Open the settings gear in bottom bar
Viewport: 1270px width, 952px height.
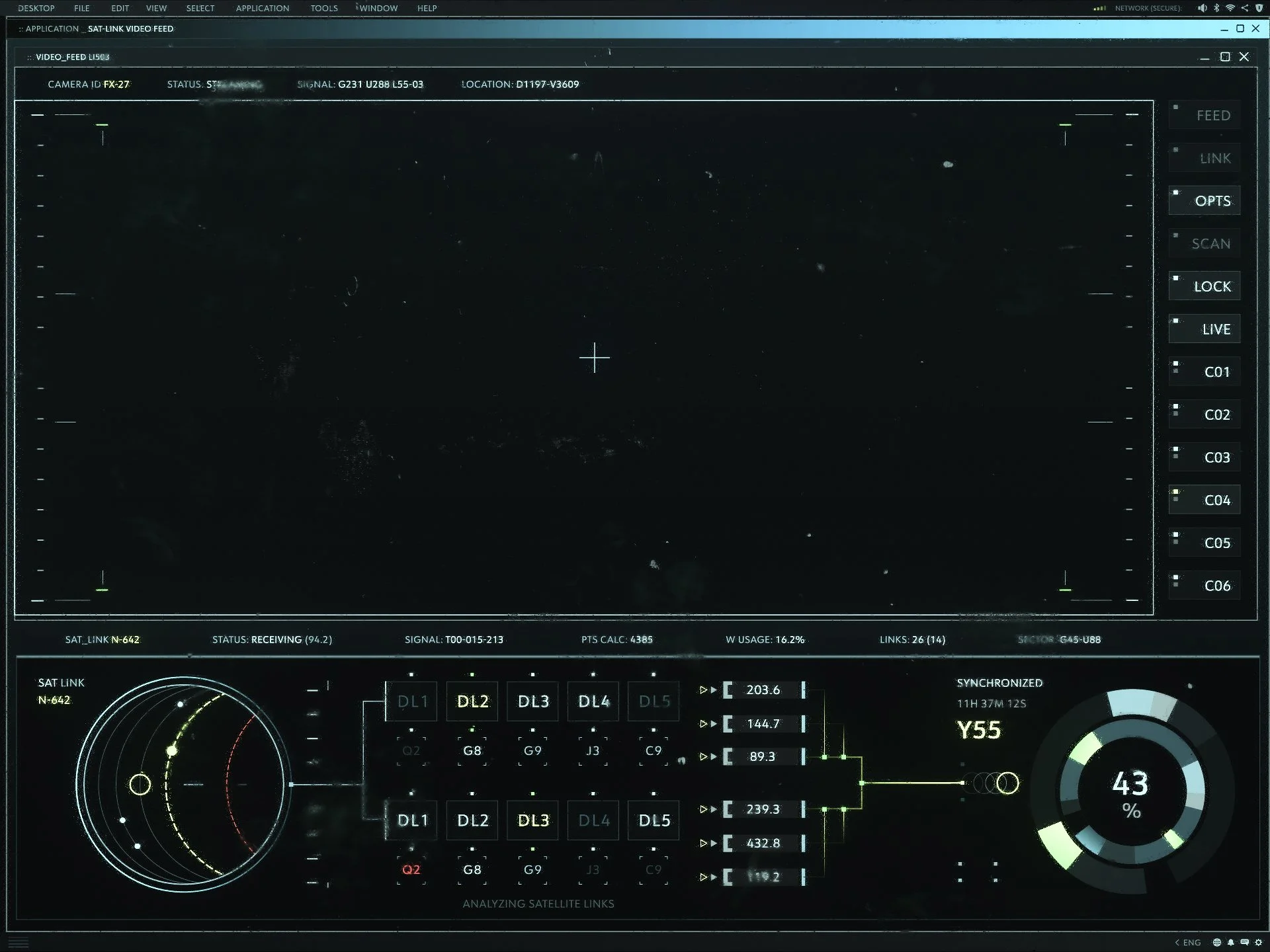click(1258, 943)
